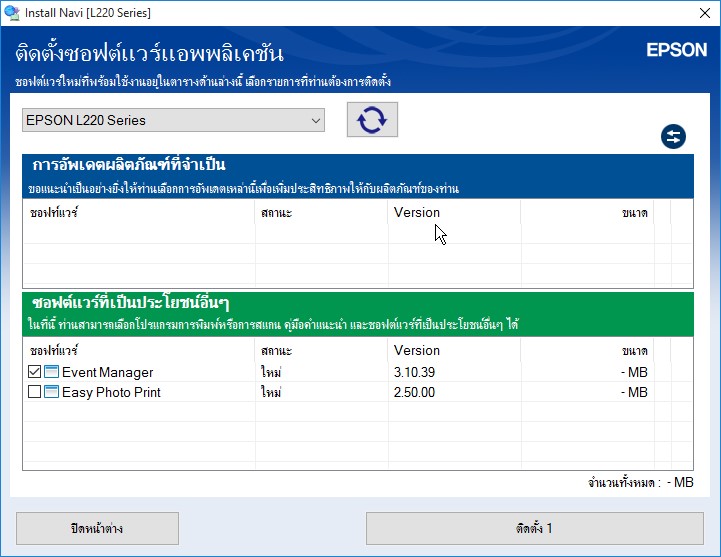Check the Easy Photo Print checkbox
The height and width of the screenshot is (557, 721).
tap(34, 392)
